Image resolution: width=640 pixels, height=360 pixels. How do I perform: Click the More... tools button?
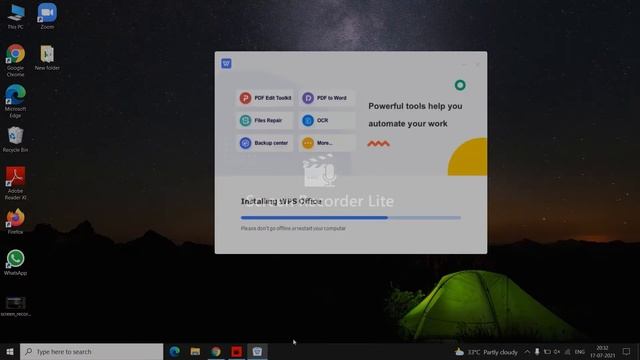pos(327,143)
